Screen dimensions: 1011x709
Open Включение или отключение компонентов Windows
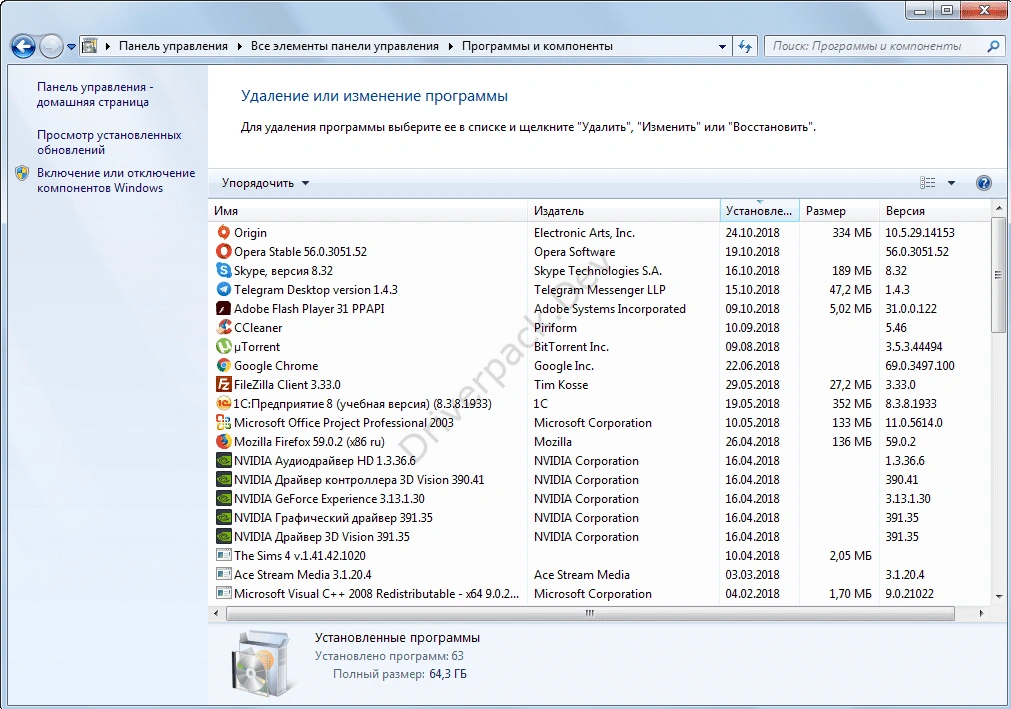(x=116, y=180)
